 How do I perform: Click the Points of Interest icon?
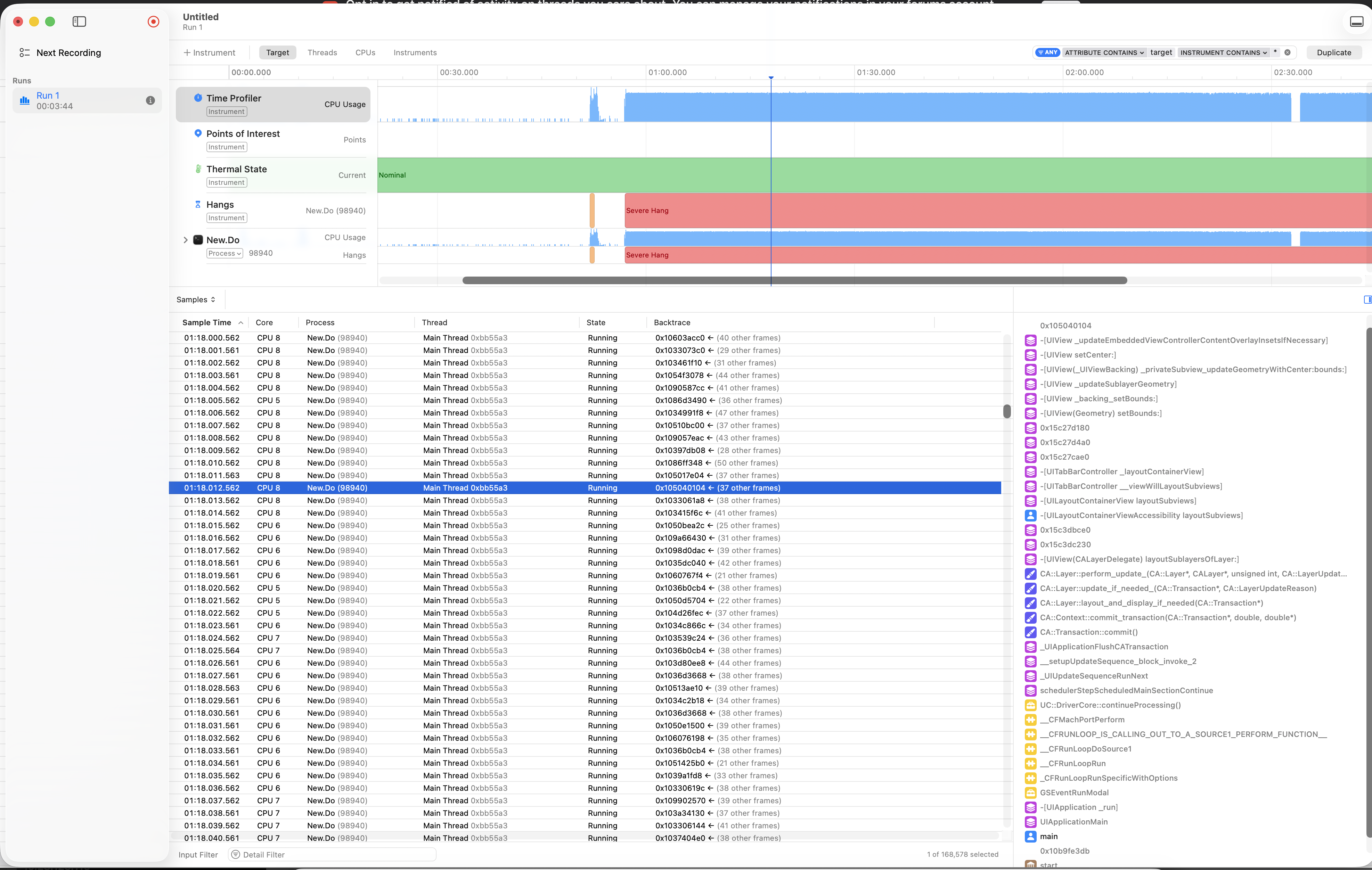point(198,133)
